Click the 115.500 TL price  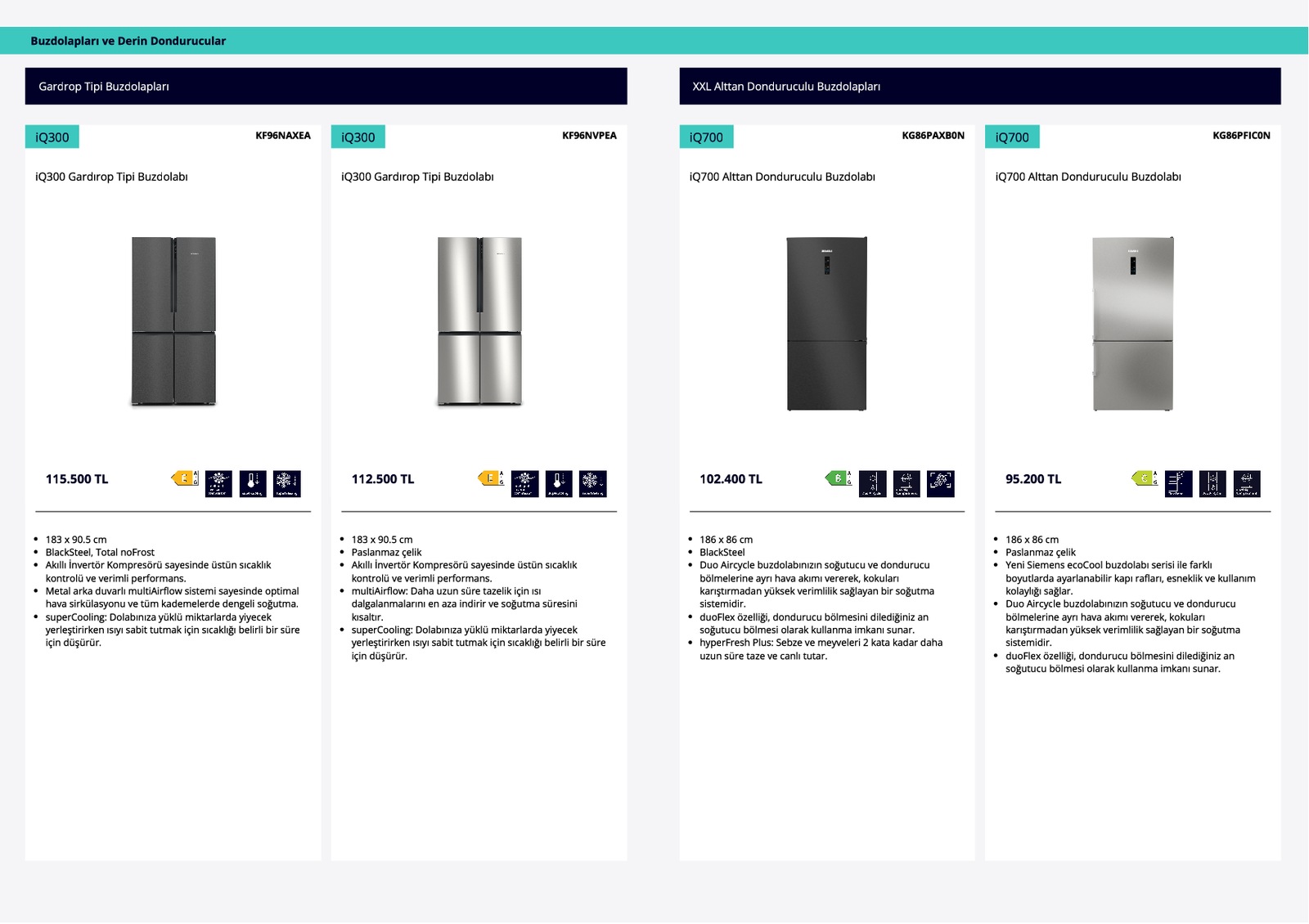point(77,479)
